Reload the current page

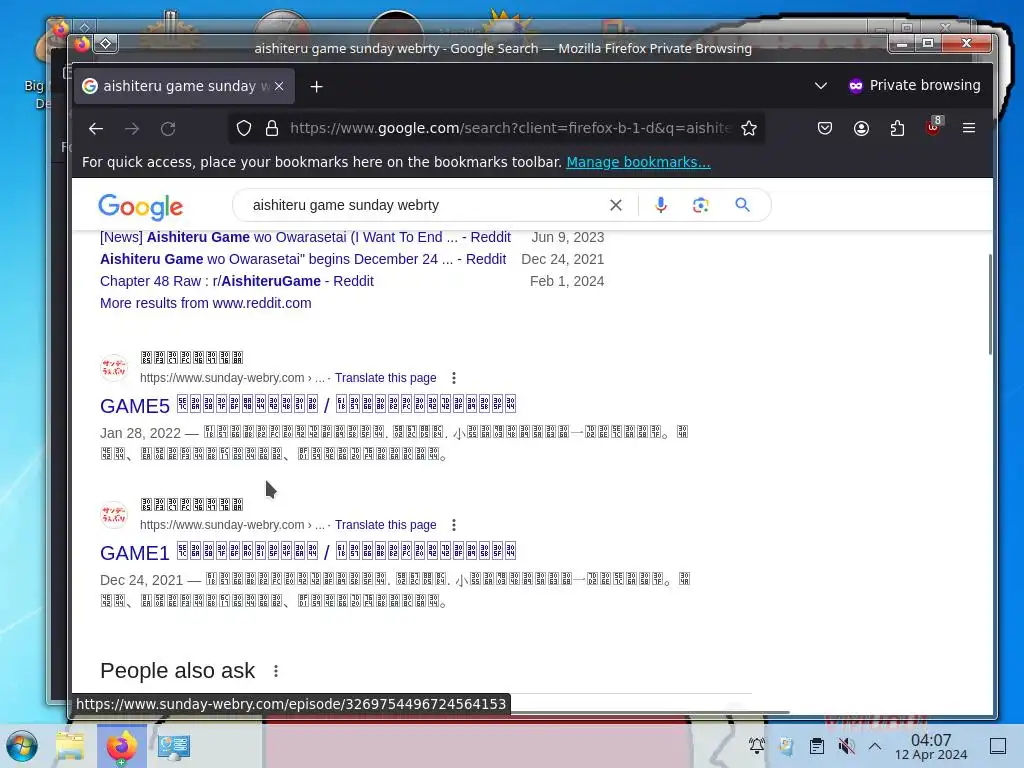coord(168,129)
